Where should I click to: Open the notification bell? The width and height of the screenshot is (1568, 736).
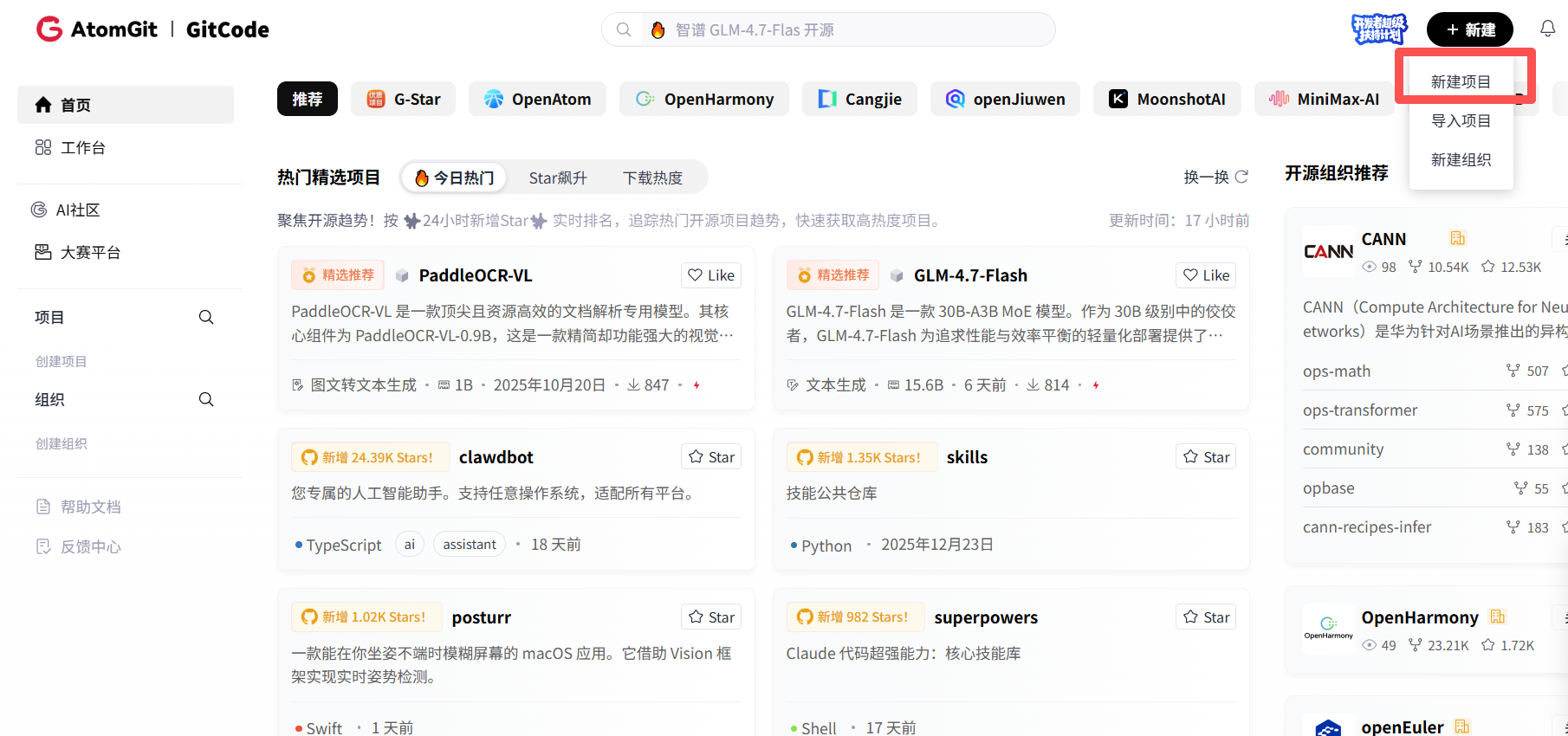(x=1547, y=29)
